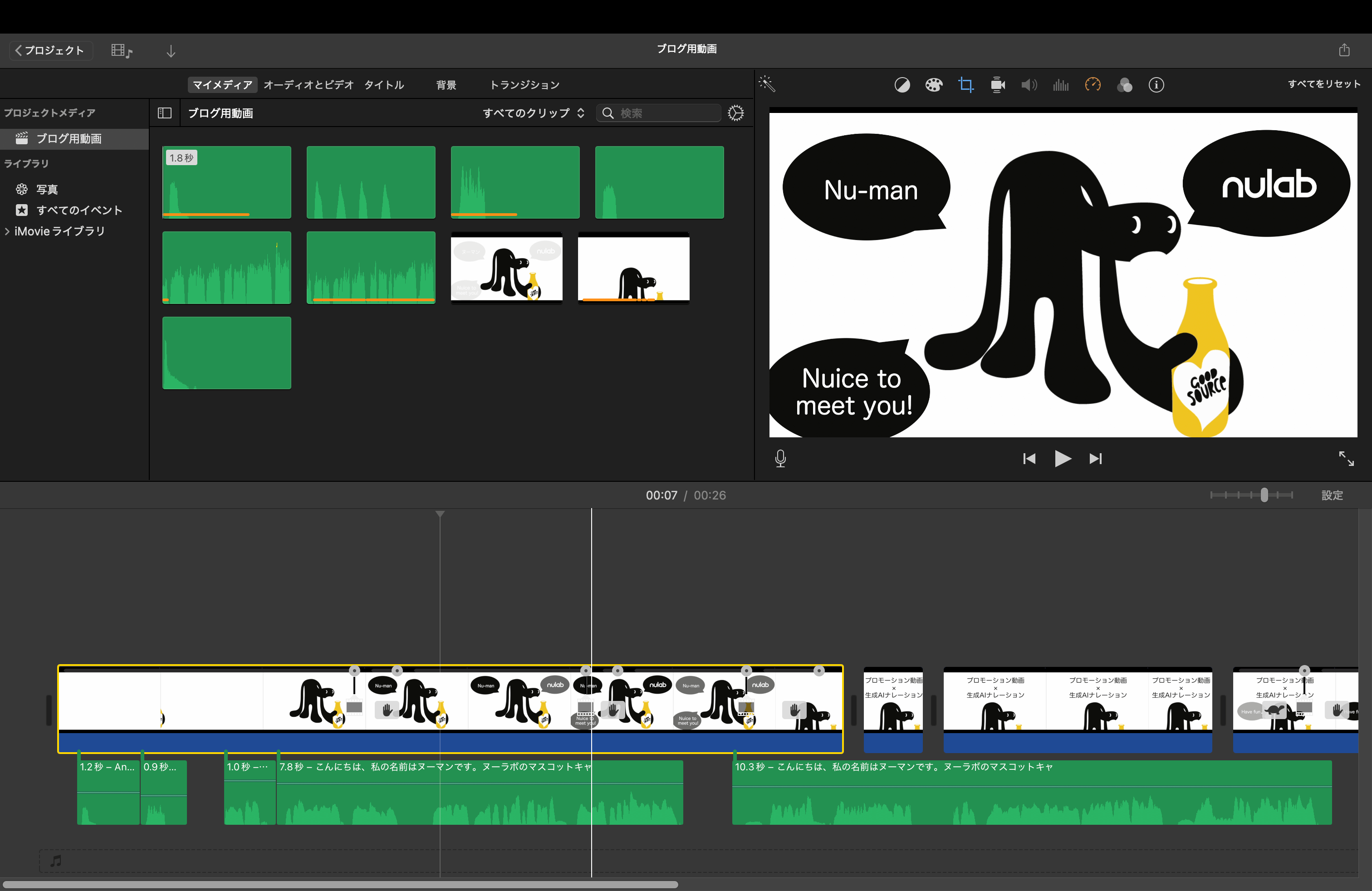Image resolution: width=1372 pixels, height=891 pixels.
Task: Open the 背景 tab
Action: pyautogui.click(x=446, y=85)
